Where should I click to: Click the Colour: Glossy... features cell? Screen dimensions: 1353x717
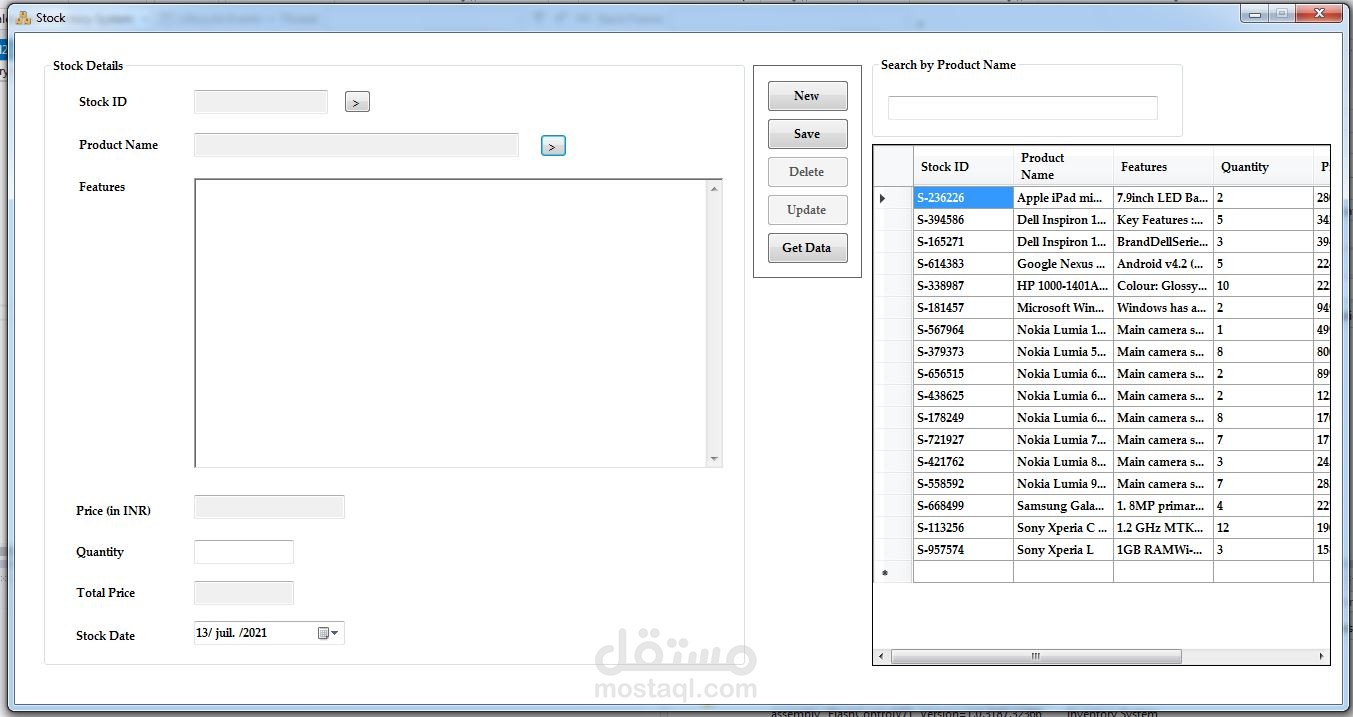[x=1163, y=286]
